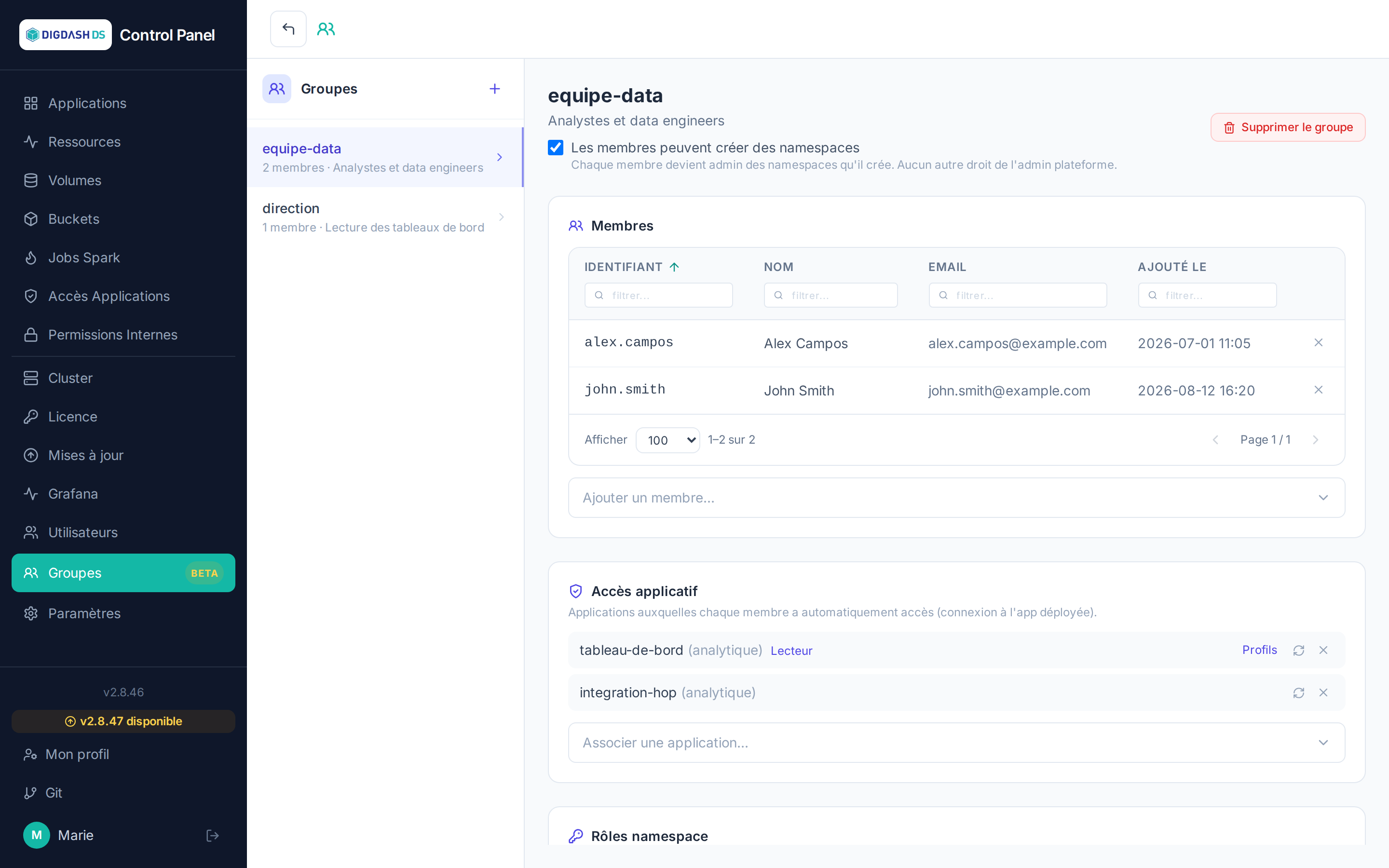Open the Afficher rows-per-page dropdown
This screenshot has height=868, width=1389.
667,440
